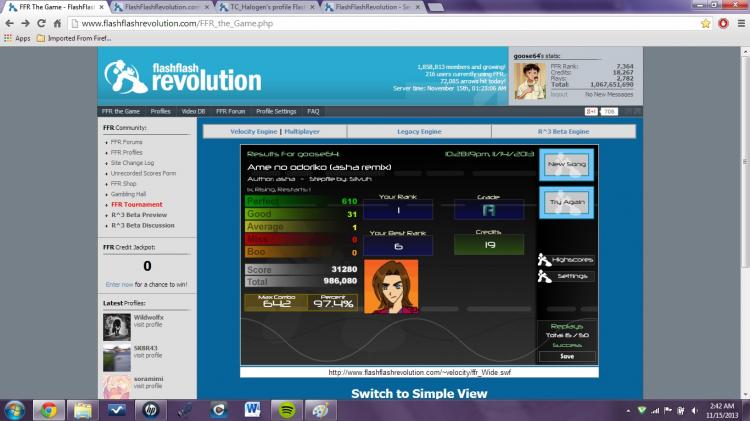Open FFR Forums sidebar link

[x=126, y=142]
